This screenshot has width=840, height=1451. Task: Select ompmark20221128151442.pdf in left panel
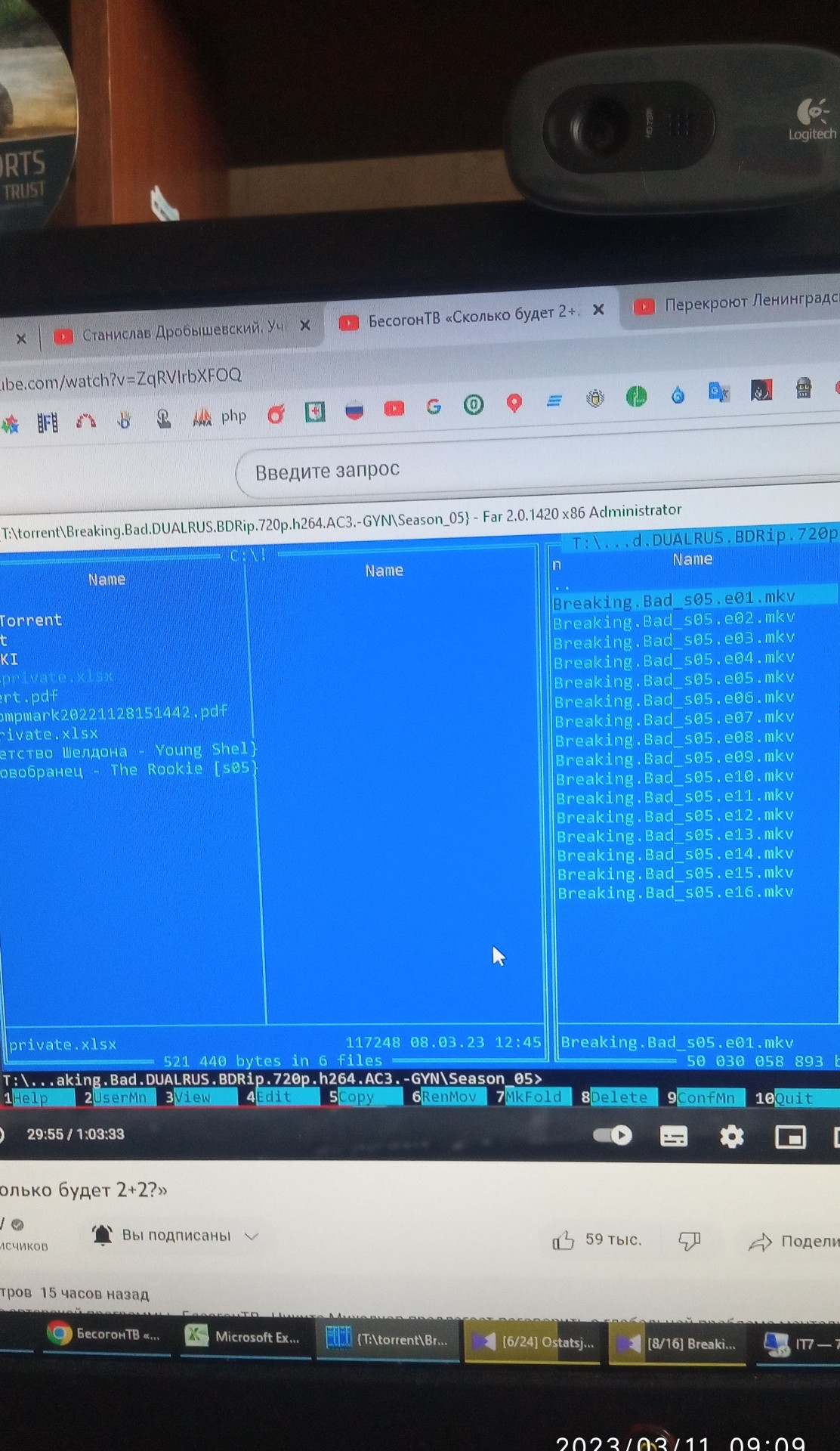(x=113, y=713)
